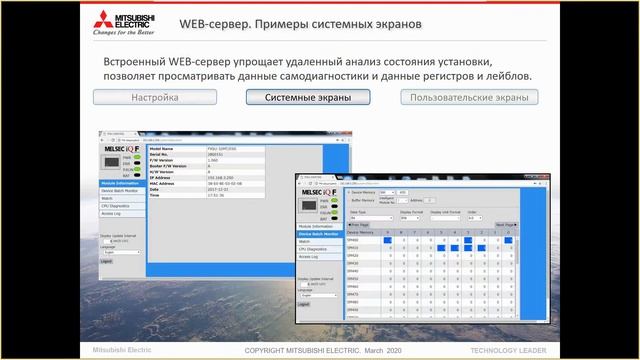
Task: Open Language dropdown in left window
Action: [x=122, y=252]
